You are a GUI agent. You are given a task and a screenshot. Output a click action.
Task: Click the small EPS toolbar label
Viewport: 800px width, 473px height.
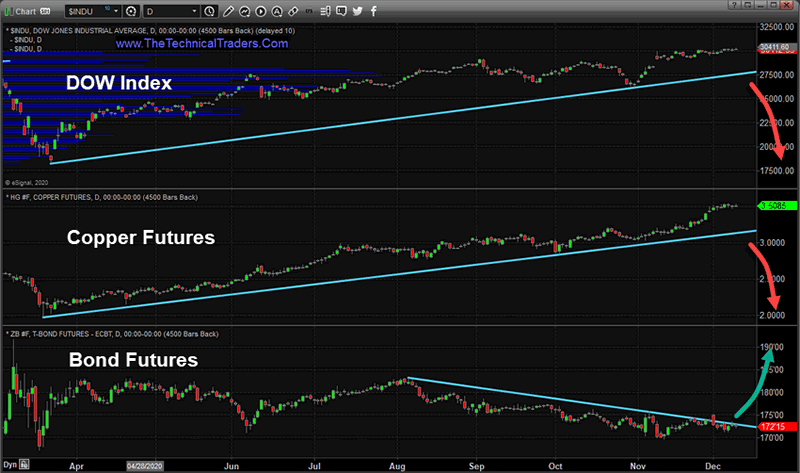[x=309, y=10]
